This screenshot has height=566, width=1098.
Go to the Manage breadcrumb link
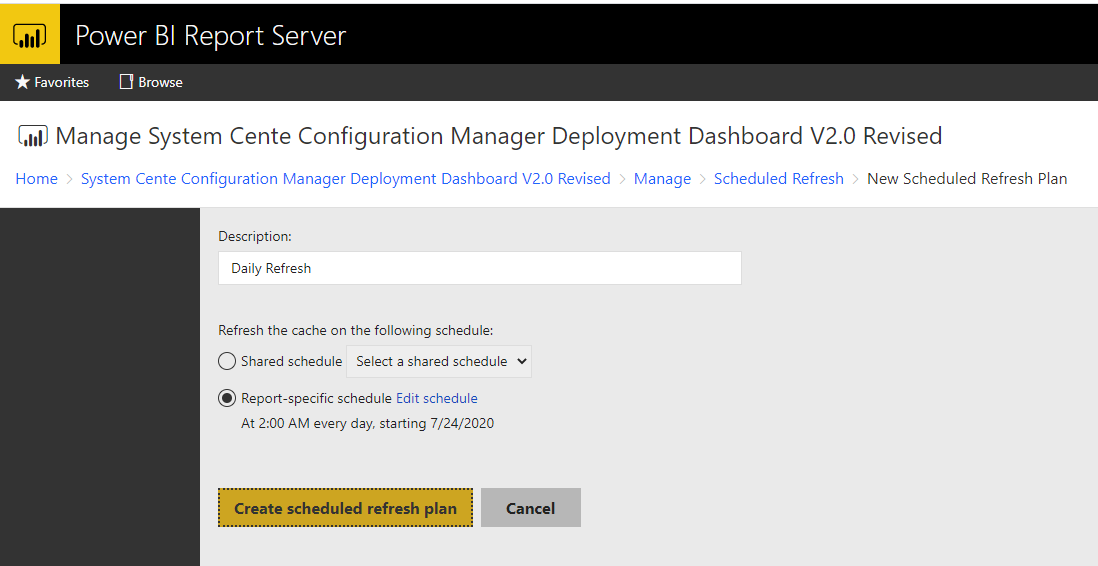(x=662, y=179)
